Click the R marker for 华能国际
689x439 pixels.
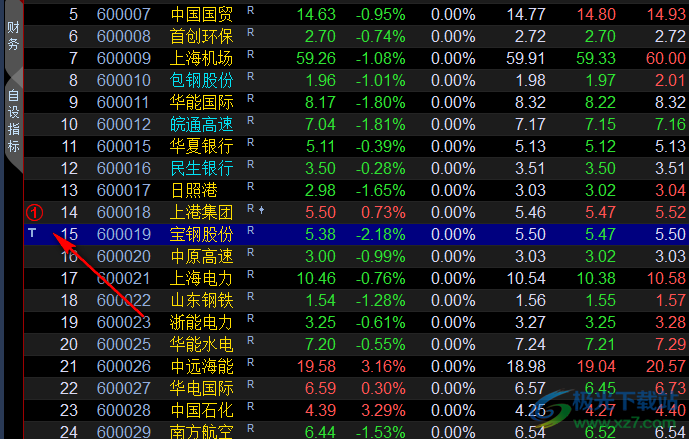click(x=250, y=98)
